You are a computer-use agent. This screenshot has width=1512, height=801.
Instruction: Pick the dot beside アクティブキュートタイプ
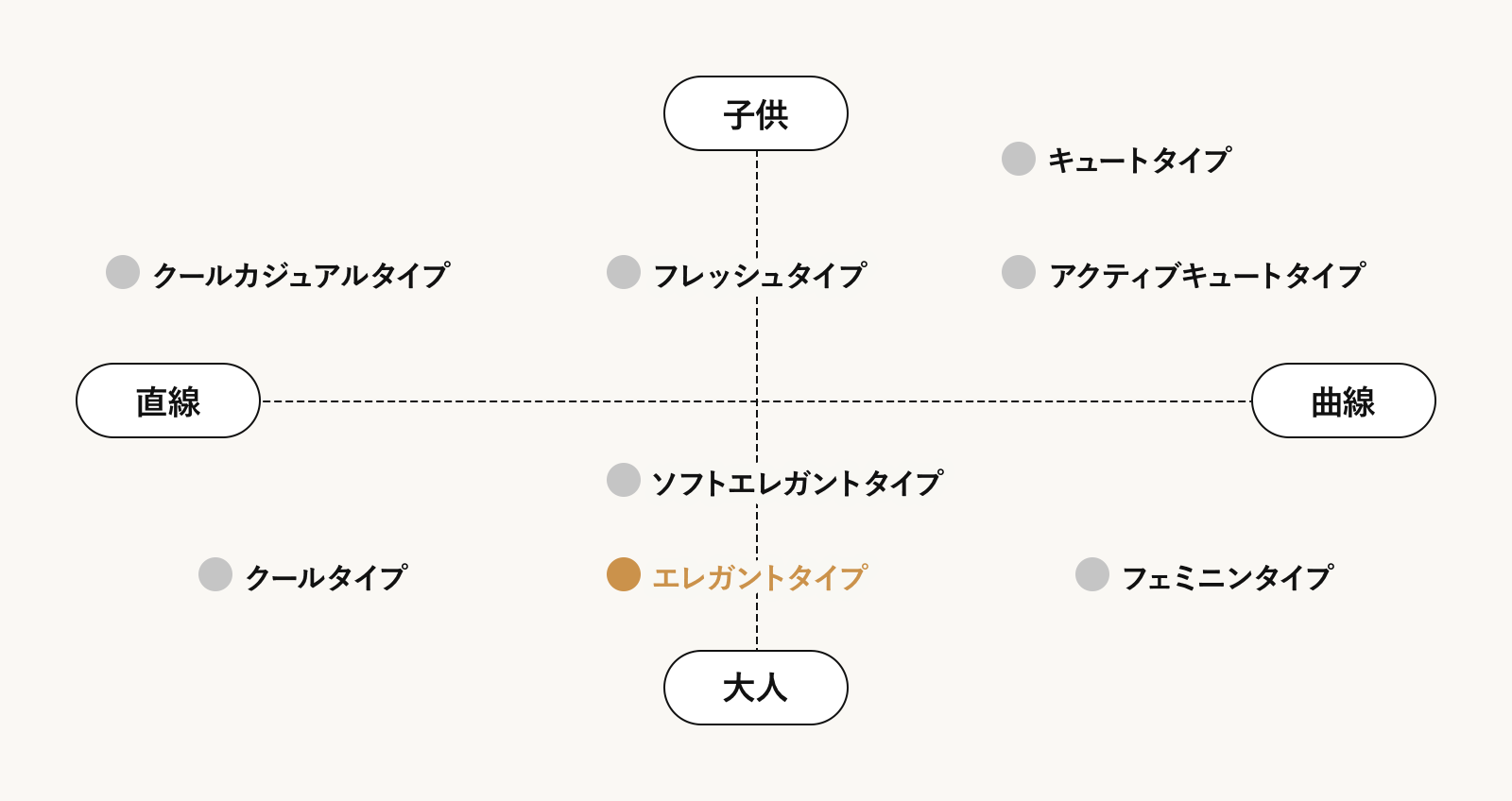coord(1019,272)
